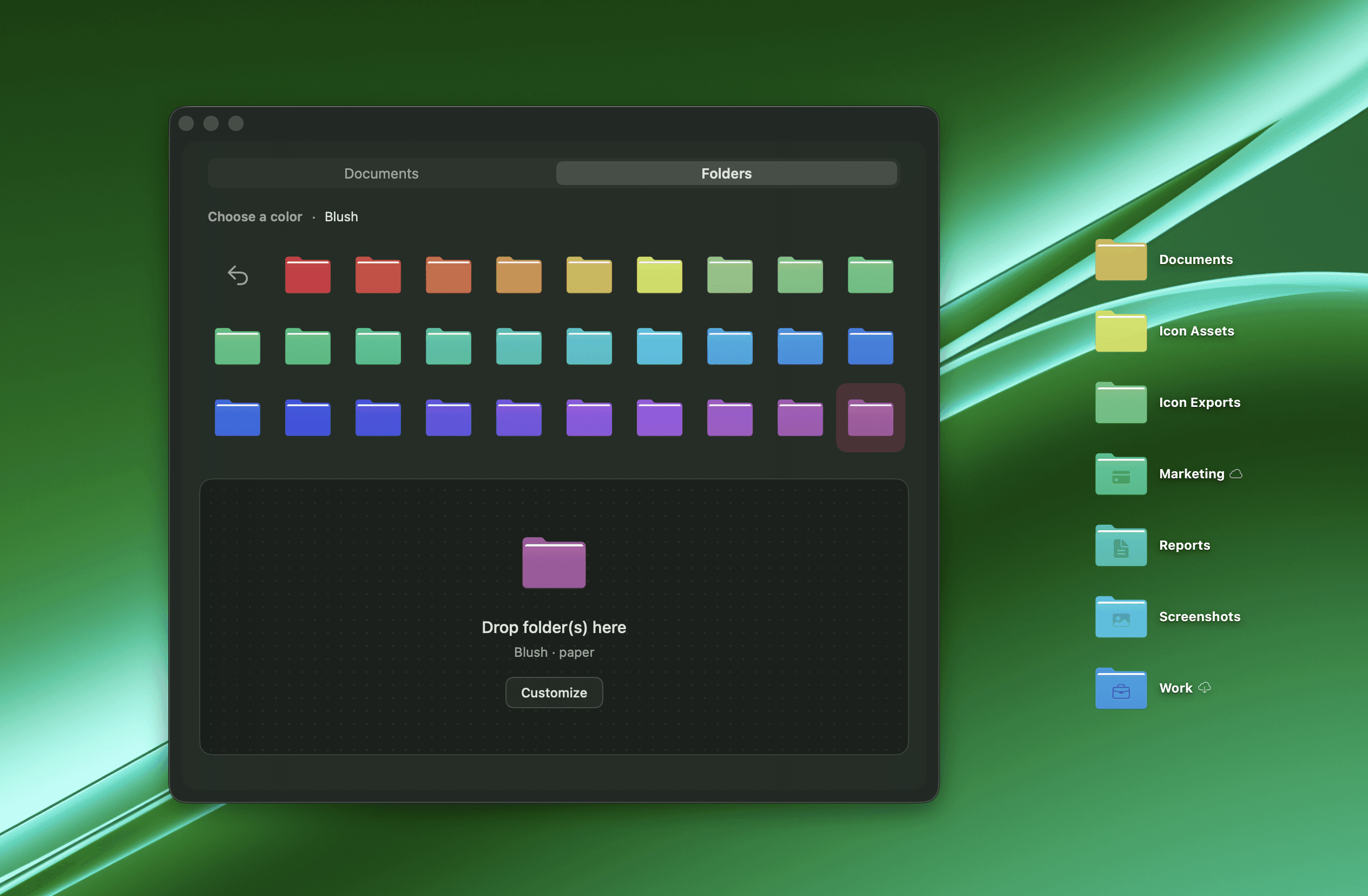Click the Icon Assets yellow folder
The height and width of the screenshot is (896, 1368).
pos(1120,332)
